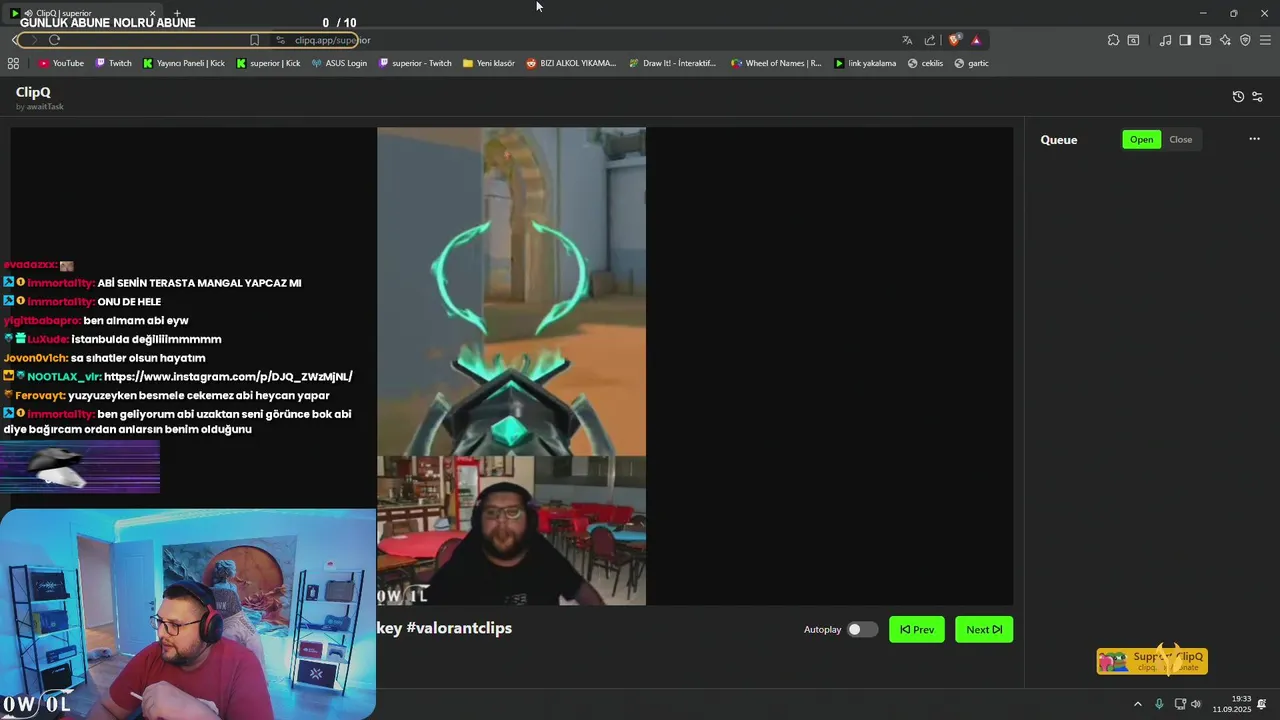Open Brave Shields lion icon

pyautogui.click(x=954, y=40)
